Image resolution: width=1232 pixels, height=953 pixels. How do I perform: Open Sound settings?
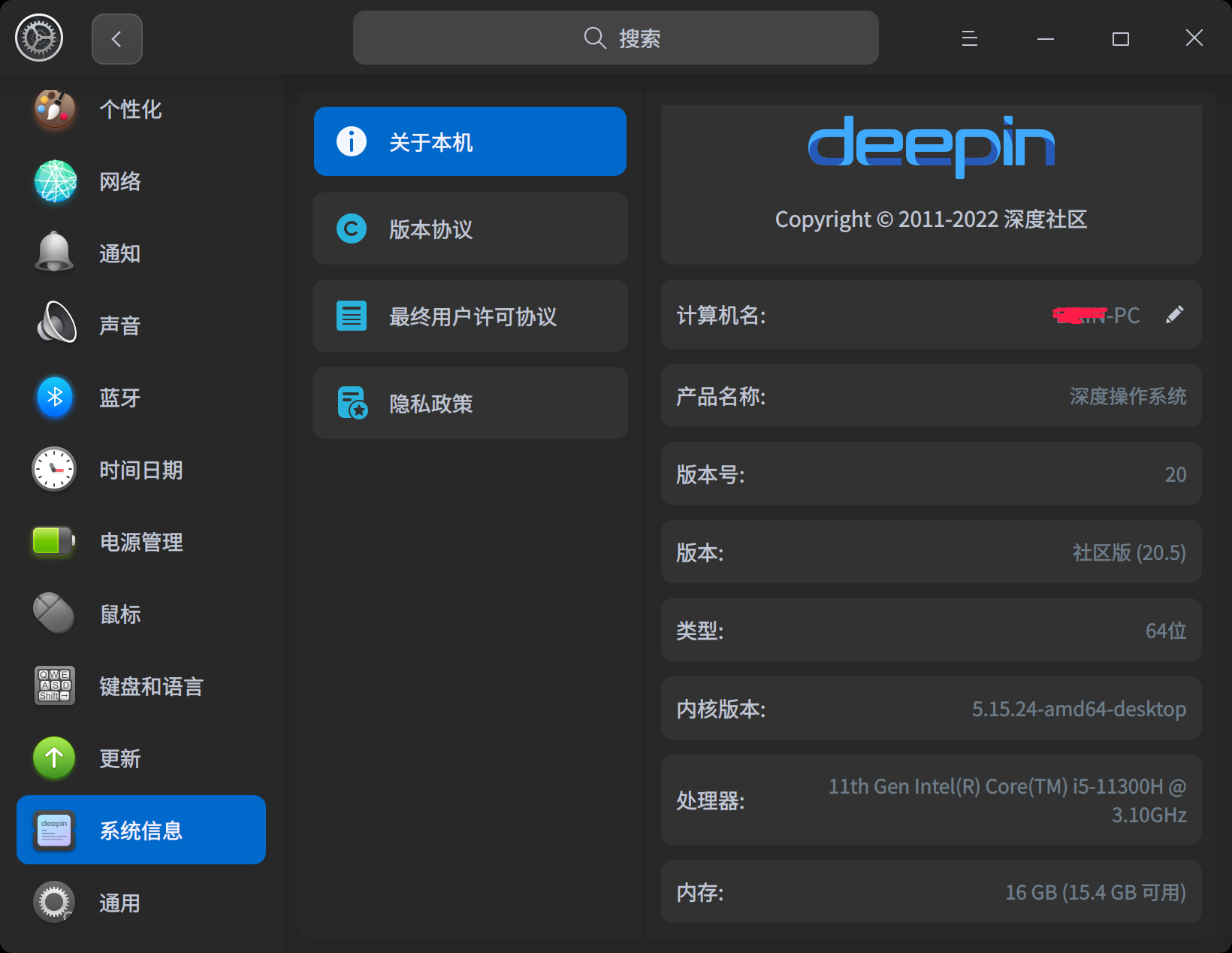tap(120, 325)
